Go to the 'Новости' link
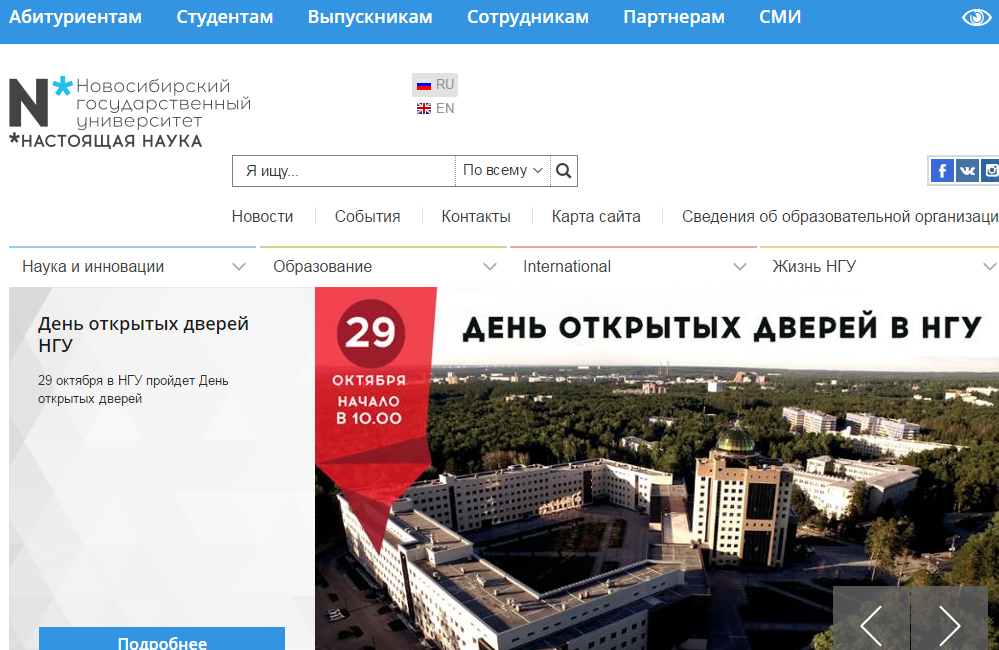This screenshot has height=650, width=999. click(x=263, y=217)
